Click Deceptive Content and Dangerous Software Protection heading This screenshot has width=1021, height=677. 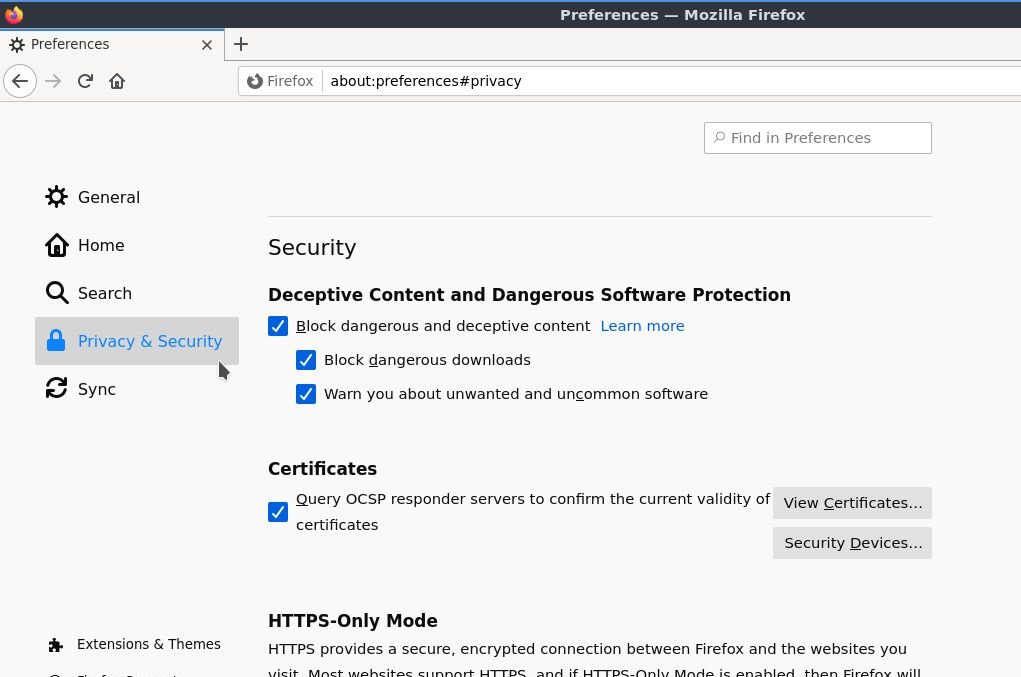pos(529,295)
